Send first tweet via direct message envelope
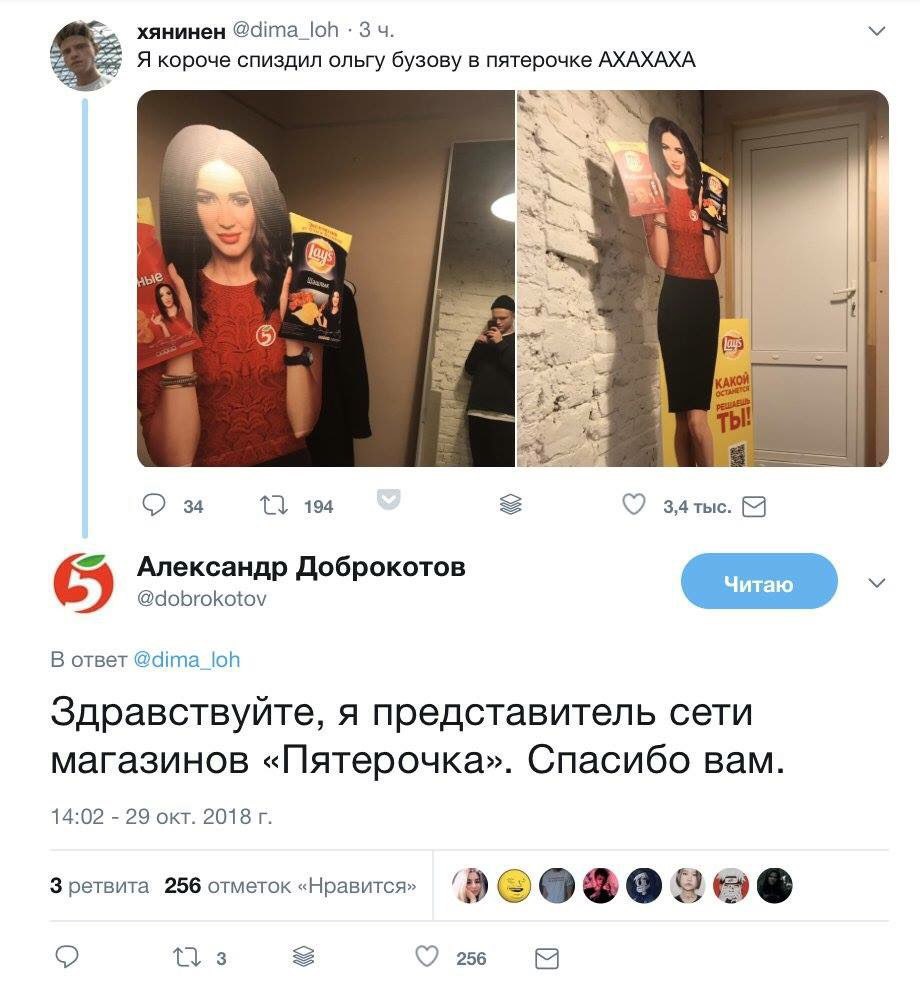Image resolution: width=920 pixels, height=1006 pixels. (x=754, y=507)
